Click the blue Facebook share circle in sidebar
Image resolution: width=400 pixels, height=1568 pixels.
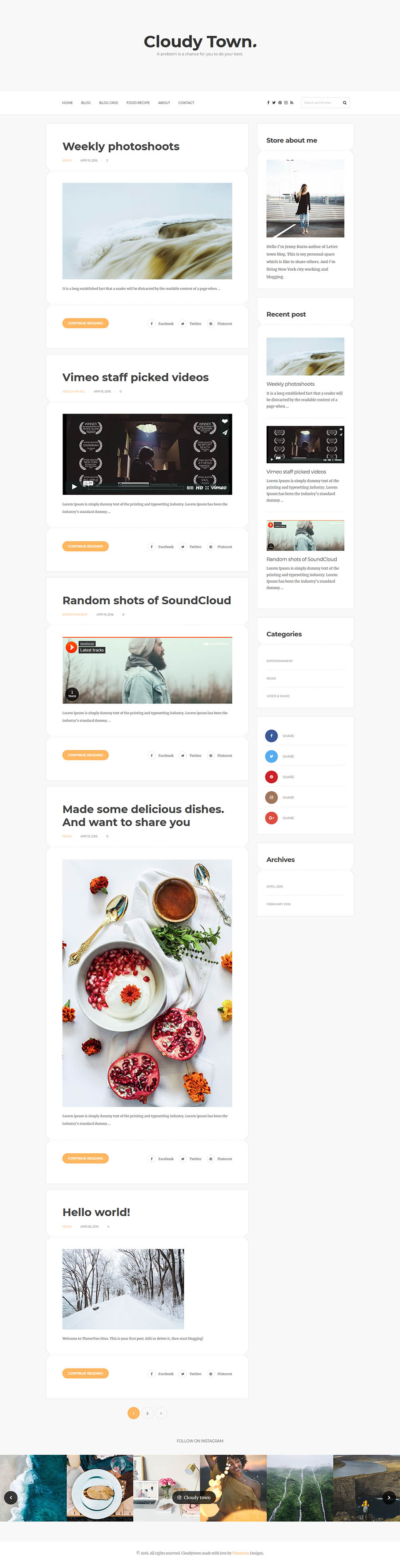(272, 736)
